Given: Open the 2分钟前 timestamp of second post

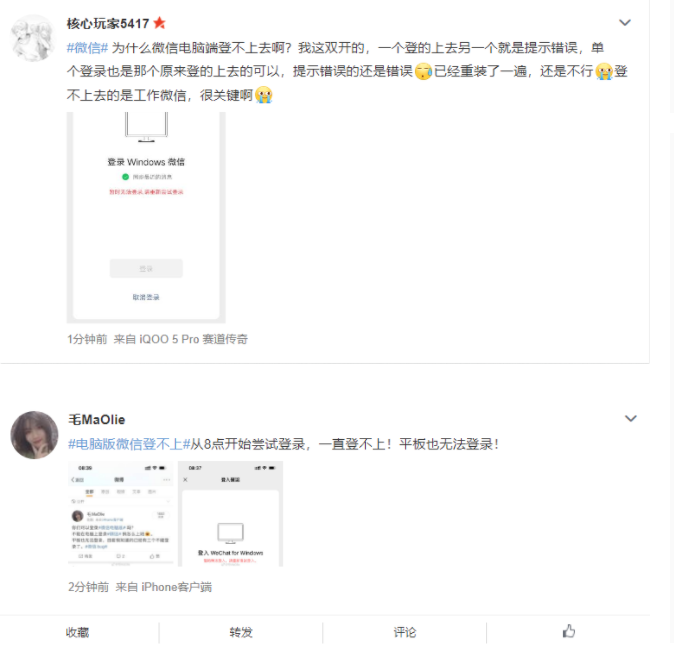Looking at the screenshot, I should [x=88, y=587].
